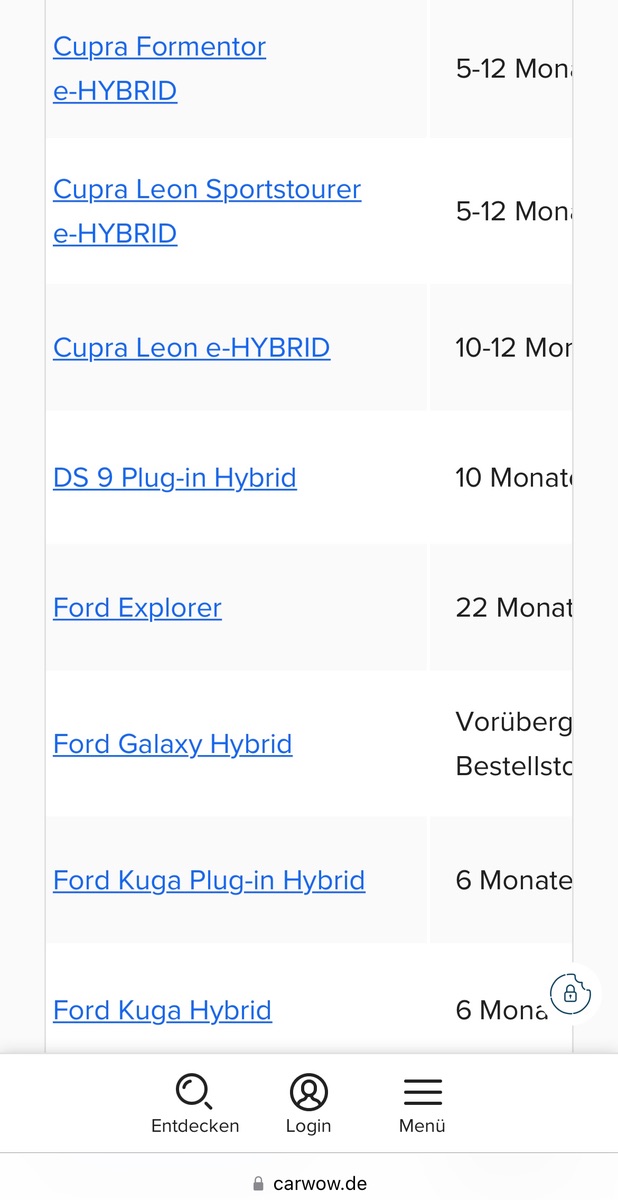Click the Ford Kuga Hybrid link
The width and height of the screenshot is (618, 1200).
[162, 1011]
